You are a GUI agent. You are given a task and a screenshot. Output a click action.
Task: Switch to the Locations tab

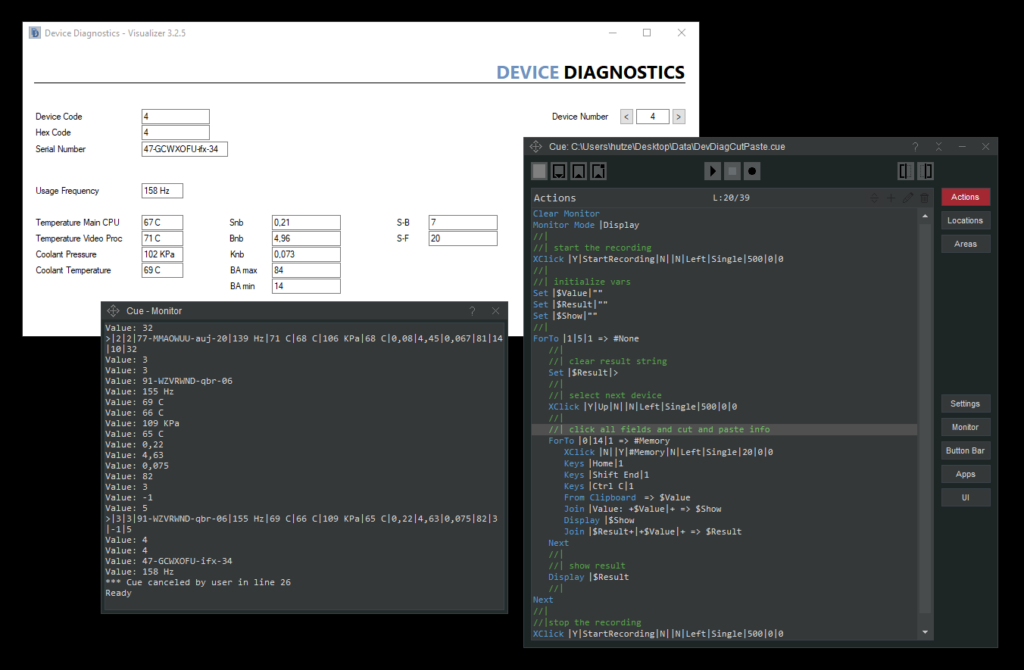point(965,221)
